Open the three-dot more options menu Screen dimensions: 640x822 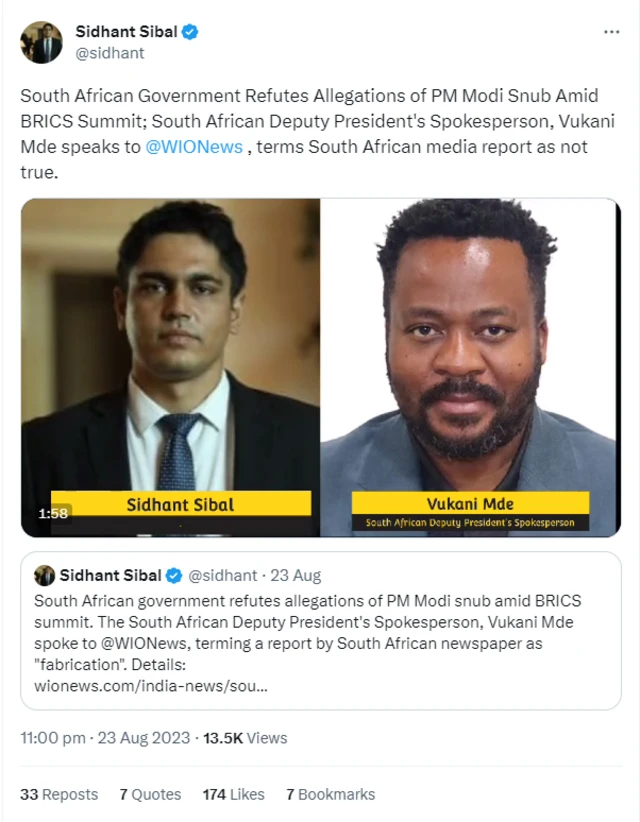click(612, 33)
